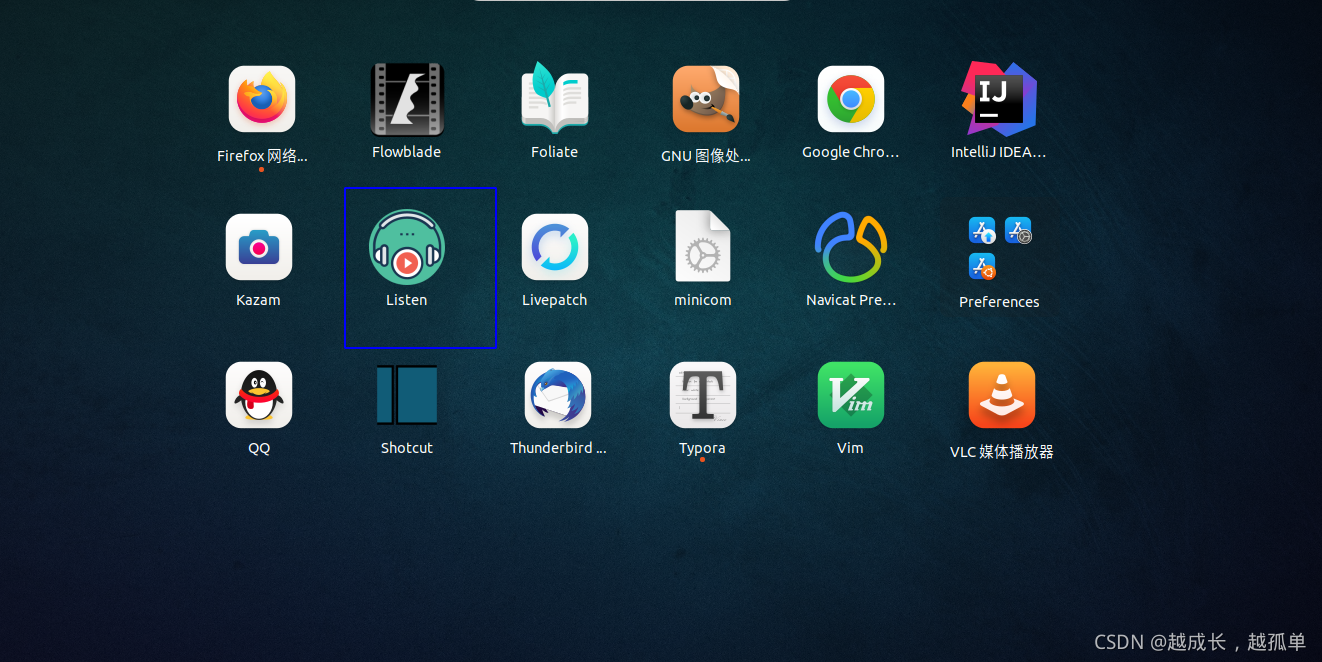This screenshot has height=662, width=1322.
Task: Click the 'Flowblade' app label
Action: pyautogui.click(x=407, y=152)
